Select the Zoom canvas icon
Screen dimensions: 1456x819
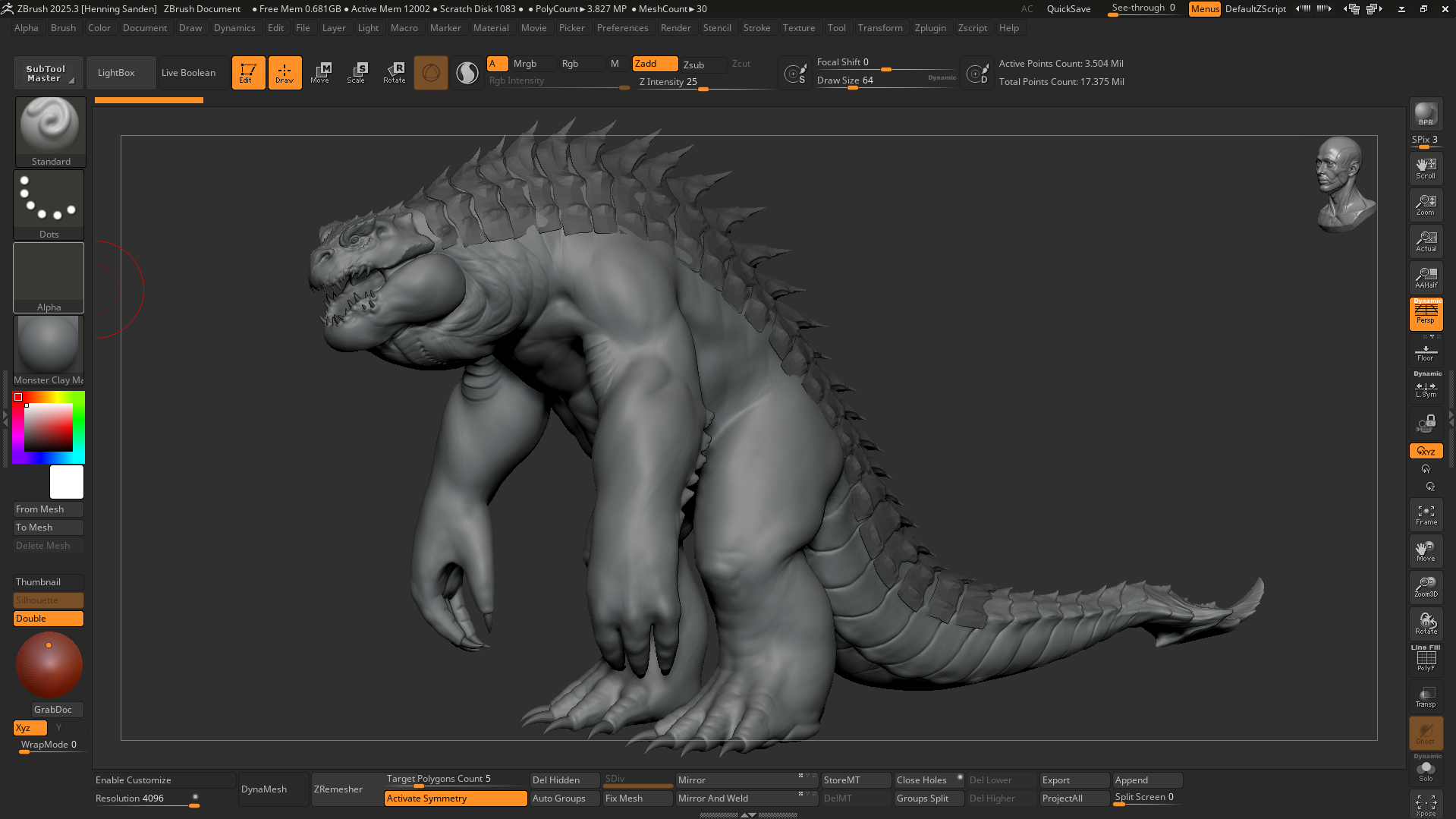pyautogui.click(x=1426, y=205)
